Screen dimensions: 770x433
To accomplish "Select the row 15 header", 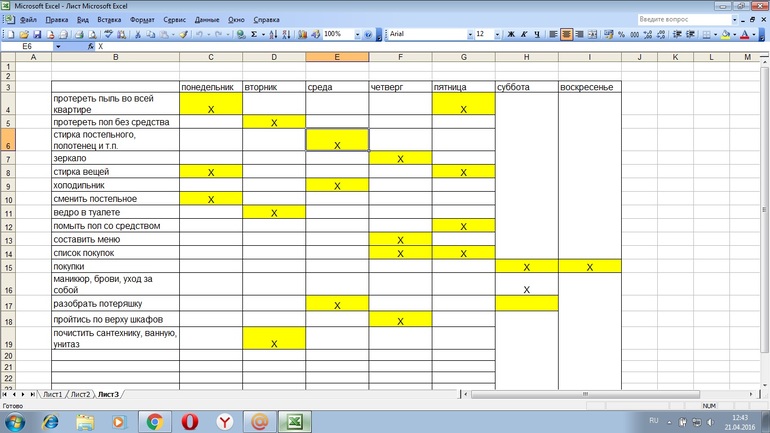I will coord(8,267).
